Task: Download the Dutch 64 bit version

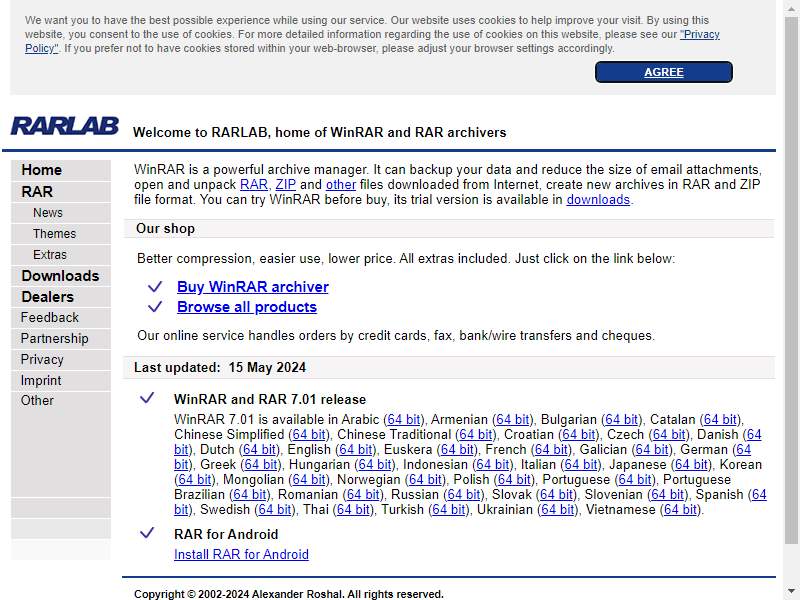Action: pos(260,449)
